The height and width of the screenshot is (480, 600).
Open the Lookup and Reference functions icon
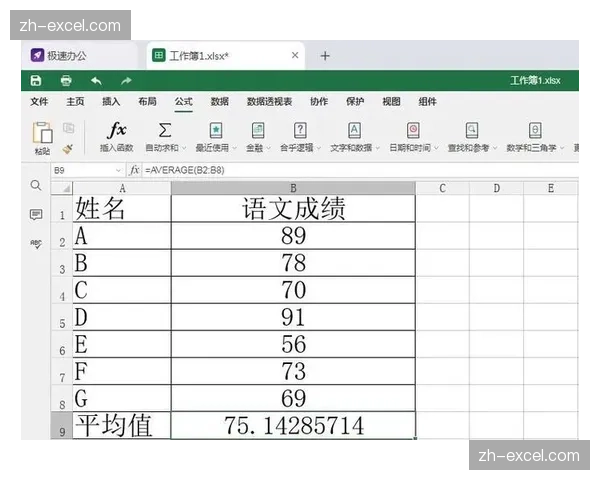click(x=472, y=130)
